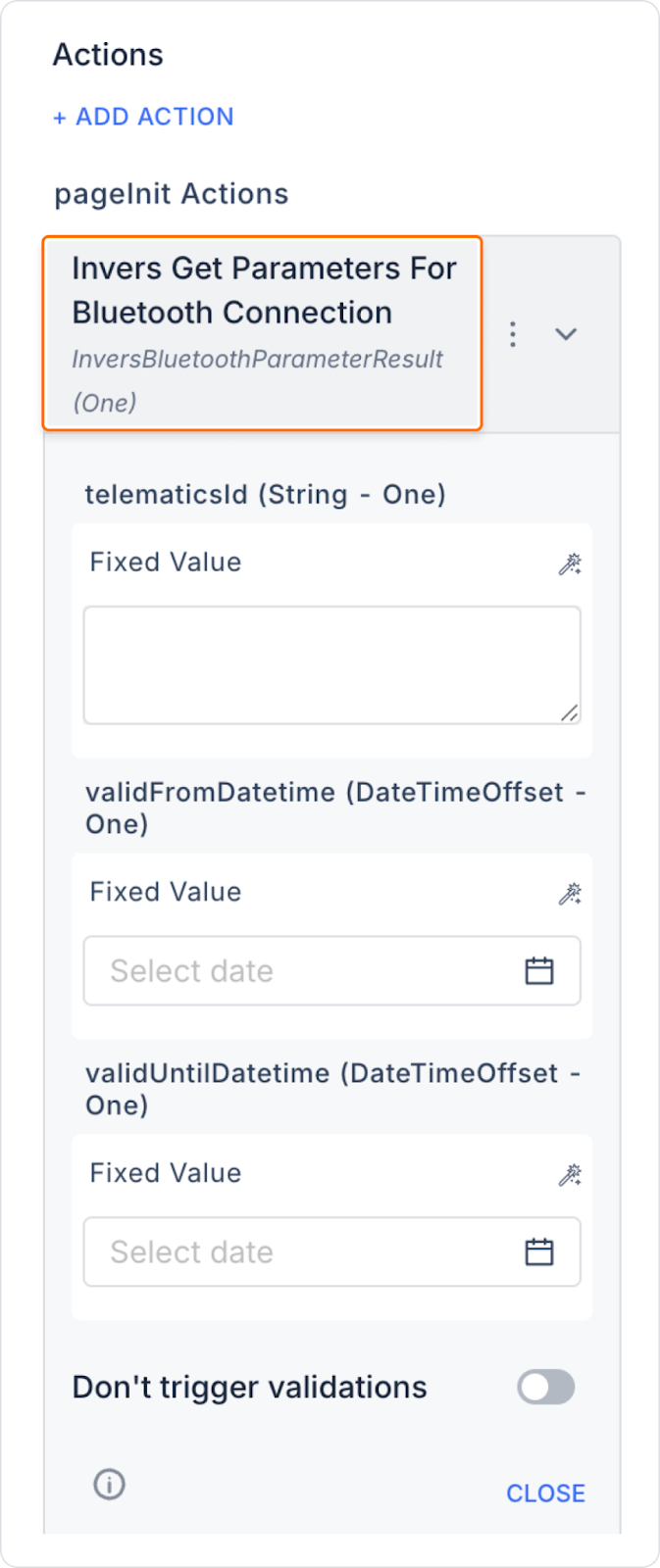Viewport: 660px width, 1568px height.
Task: Click the magic wand icon for telematicsId
Action: pos(570,563)
